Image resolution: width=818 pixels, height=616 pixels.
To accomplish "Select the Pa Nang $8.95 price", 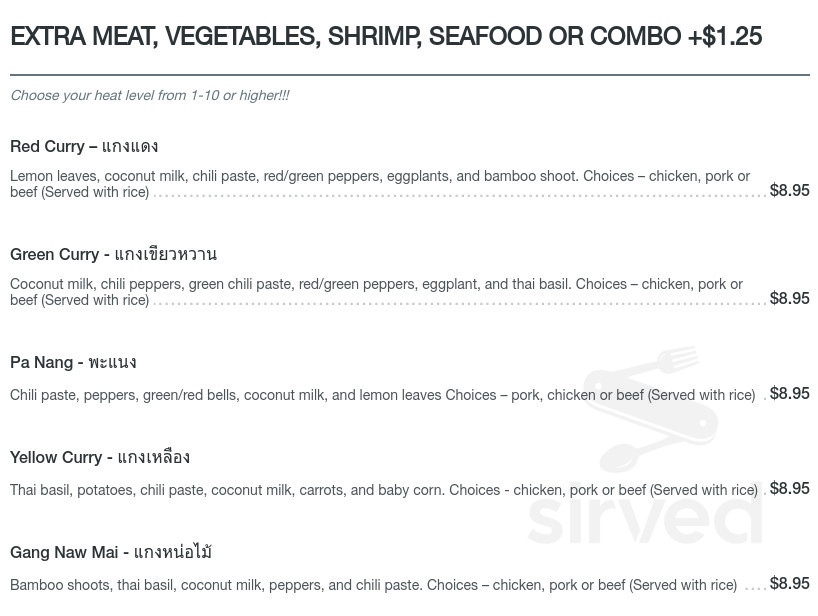I will [789, 394].
